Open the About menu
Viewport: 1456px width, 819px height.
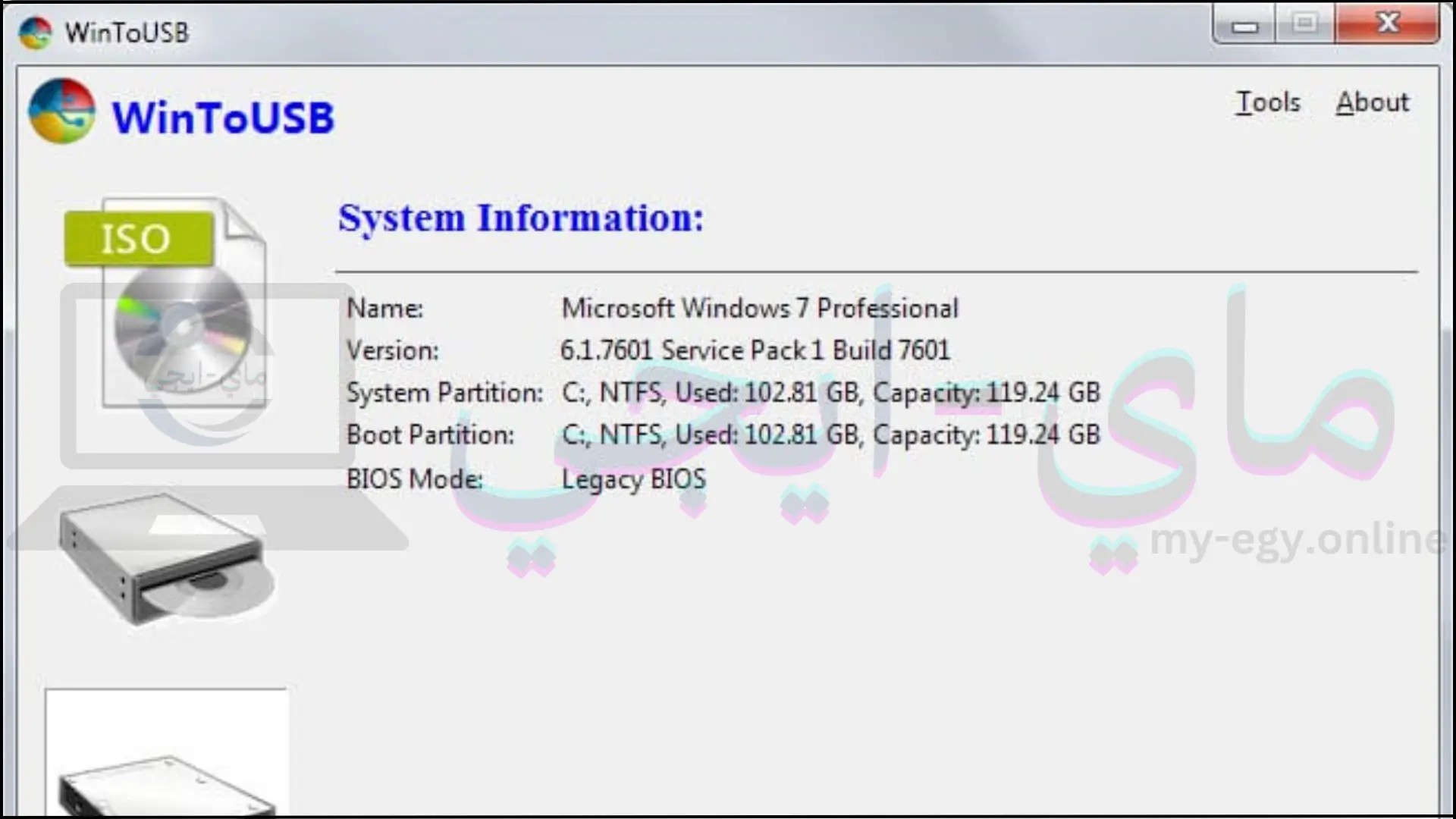tap(1373, 102)
